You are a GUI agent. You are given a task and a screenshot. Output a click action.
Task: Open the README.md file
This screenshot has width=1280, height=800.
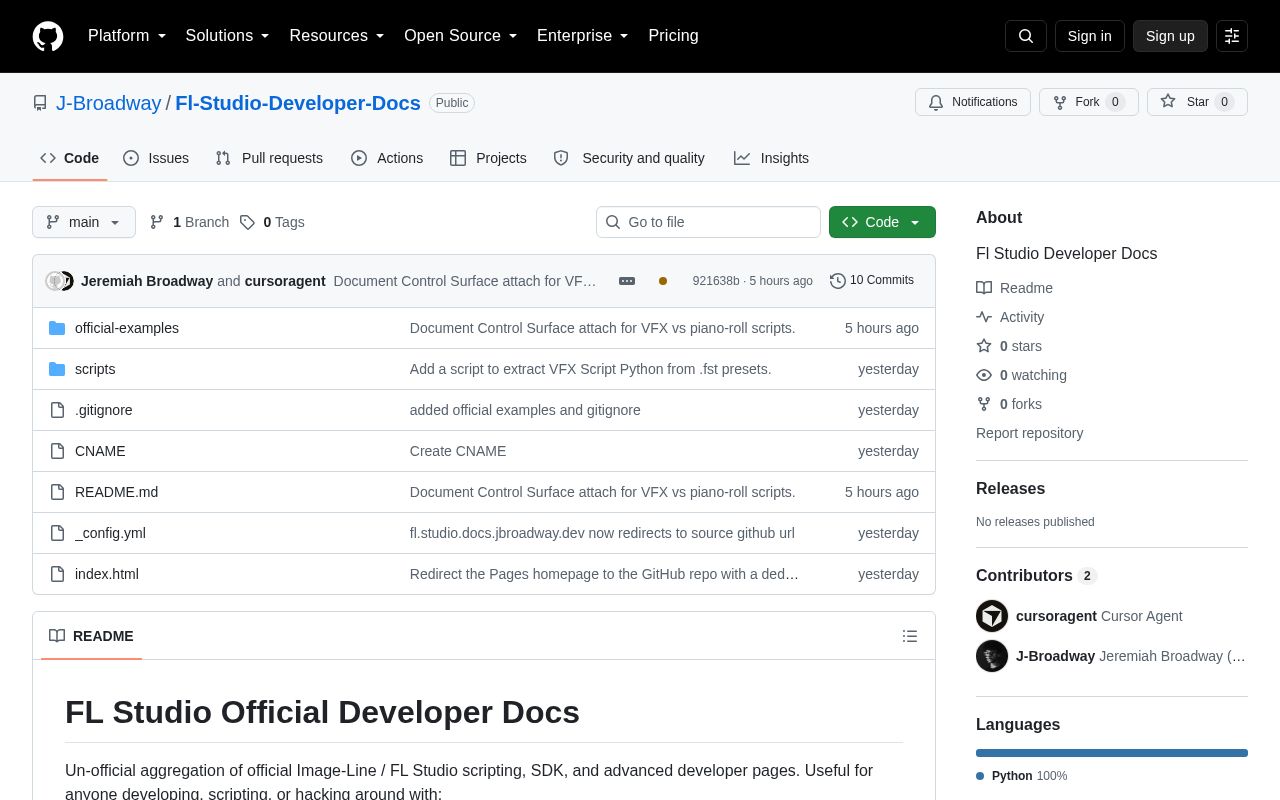pos(116,492)
